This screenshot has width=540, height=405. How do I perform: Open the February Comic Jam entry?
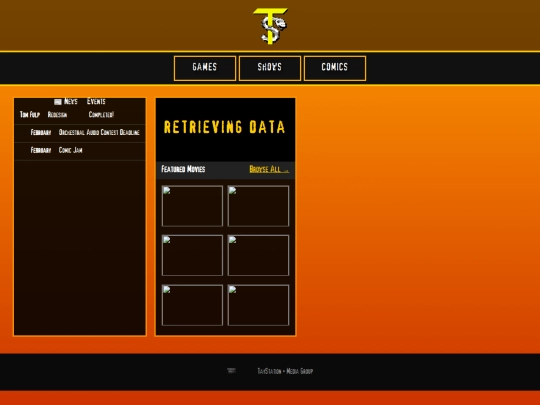point(80,150)
